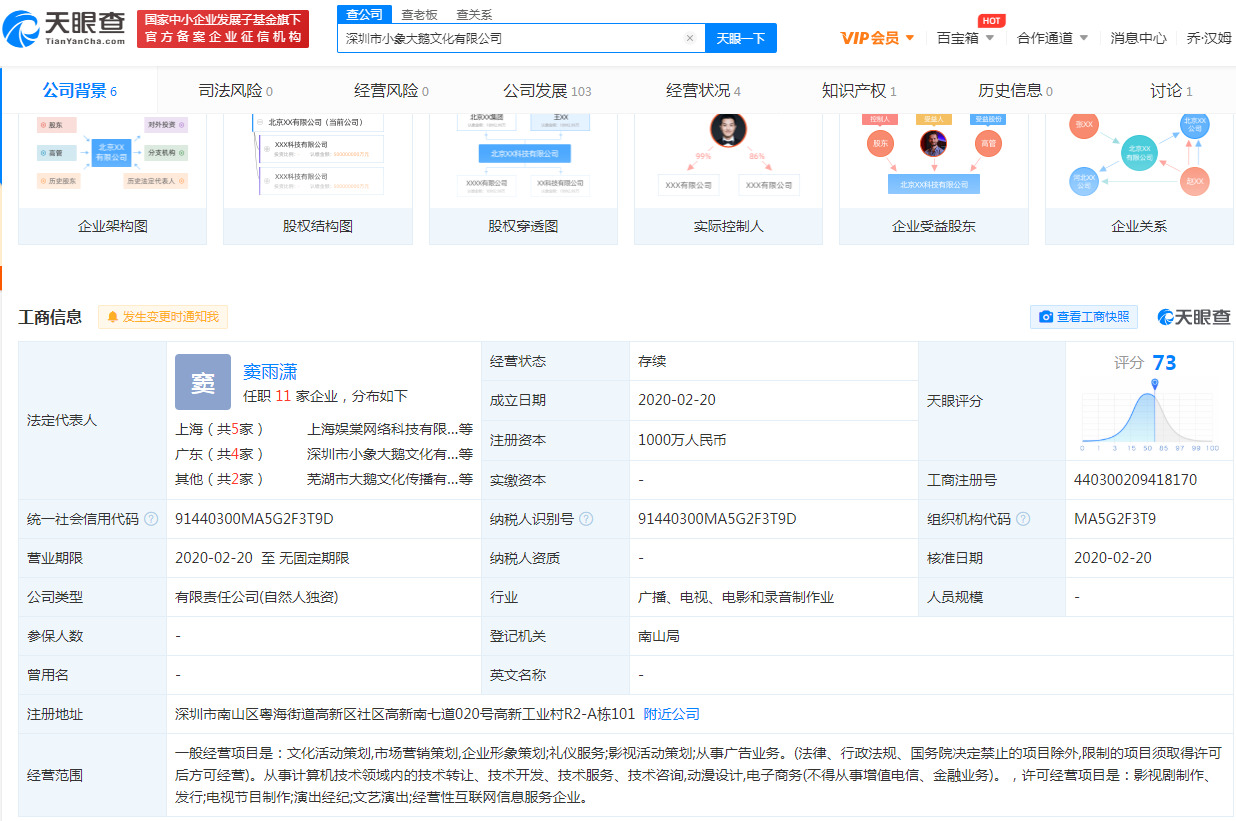This screenshot has width=1236, height=821.
Task: Click the 天眼一下 search button
Action: pyautogui.click(x=741, y=38)
